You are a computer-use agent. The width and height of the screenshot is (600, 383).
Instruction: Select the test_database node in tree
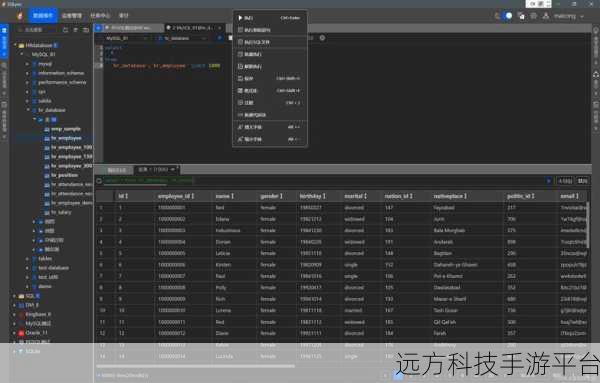click(x=54, y=268)
